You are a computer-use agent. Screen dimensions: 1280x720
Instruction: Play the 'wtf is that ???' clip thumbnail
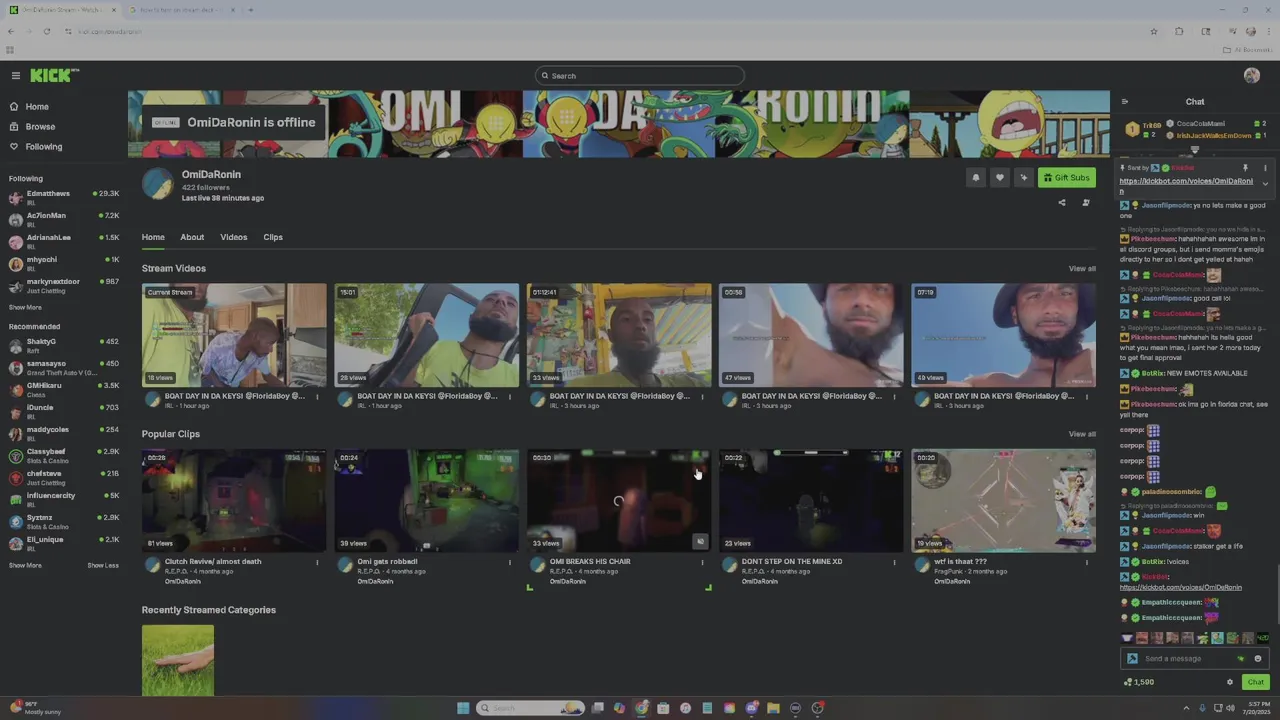coord(1003,500)
